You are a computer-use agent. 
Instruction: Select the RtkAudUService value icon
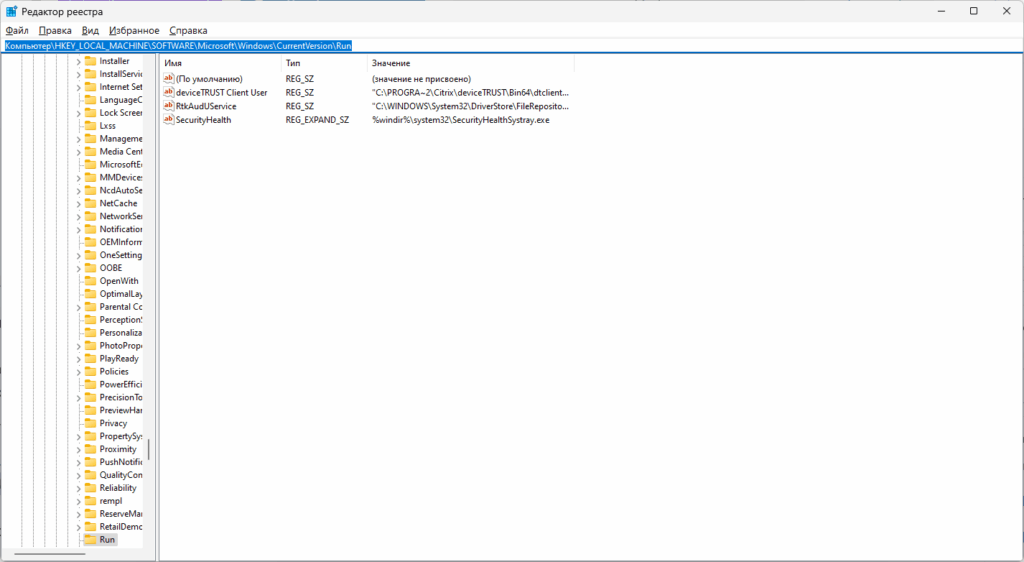tap(168, 106)
